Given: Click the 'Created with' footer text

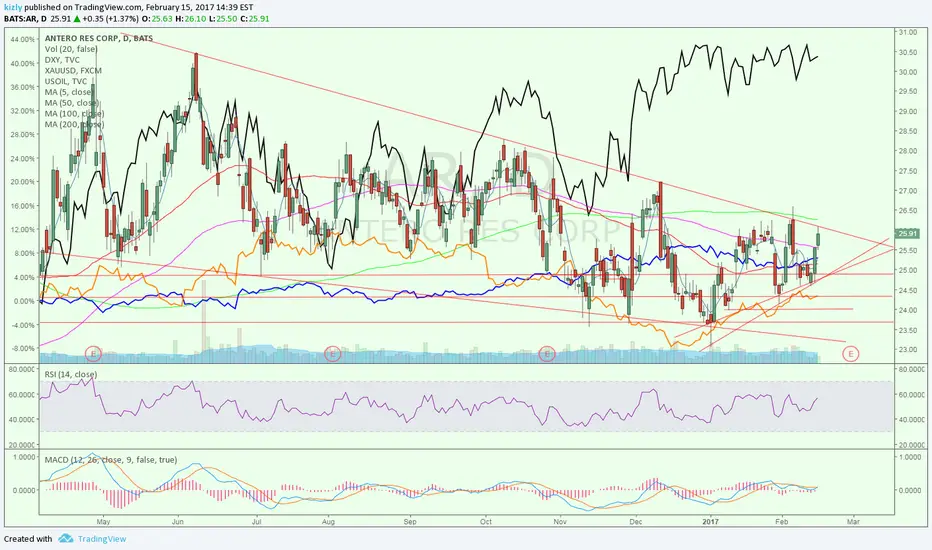Looking at the screenshot, I should point(28,539).
